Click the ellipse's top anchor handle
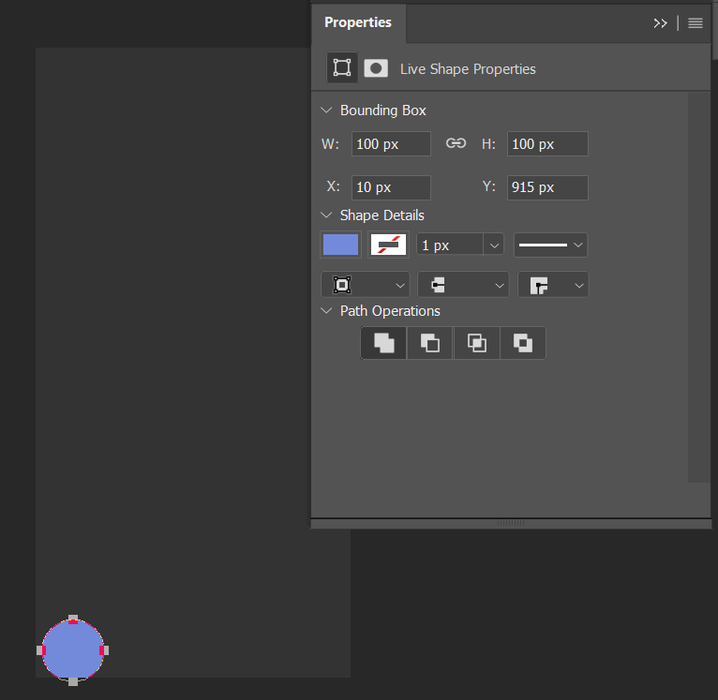The image size is (718, 700). [73, 619]
